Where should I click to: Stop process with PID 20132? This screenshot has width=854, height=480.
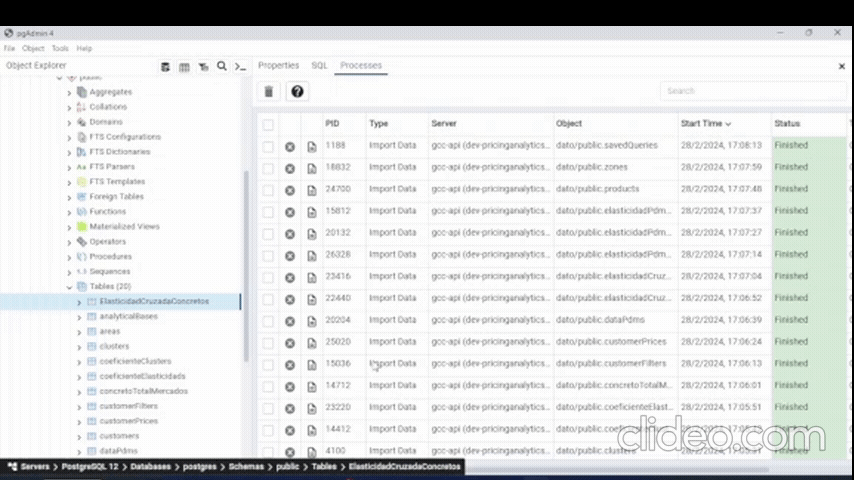click(290, 234)
